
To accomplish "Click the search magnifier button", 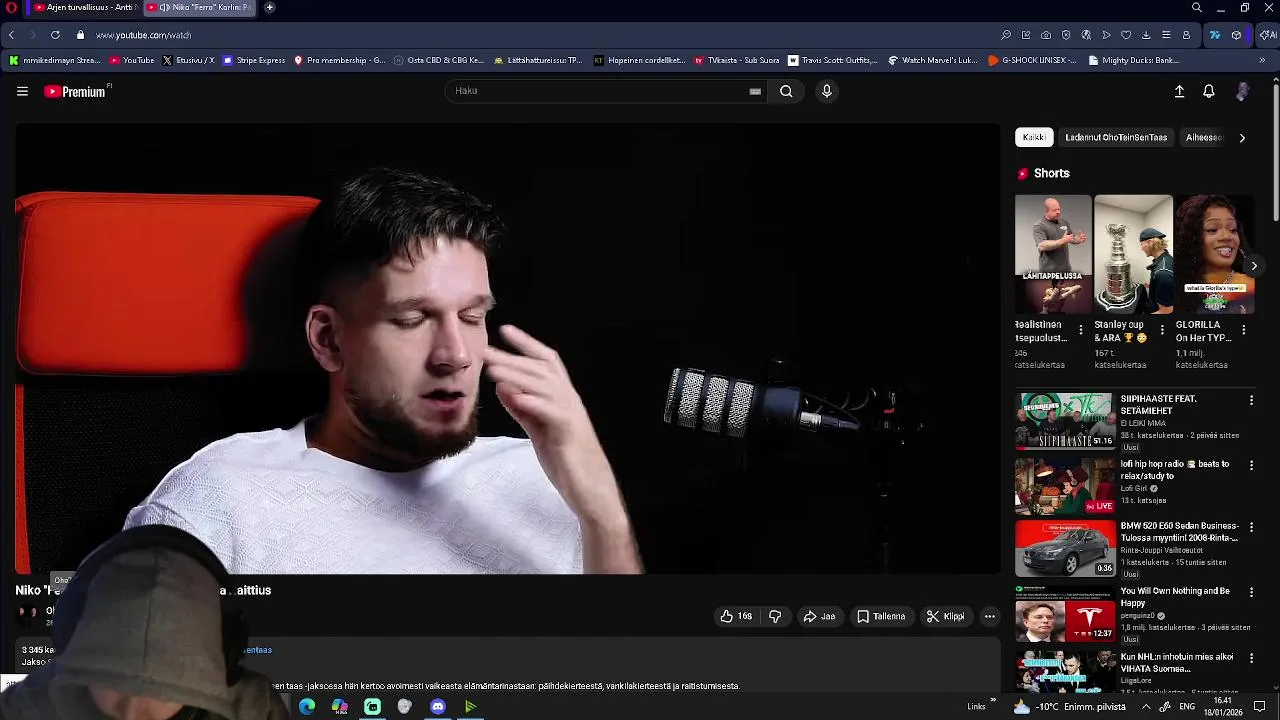I will [786, 91].
